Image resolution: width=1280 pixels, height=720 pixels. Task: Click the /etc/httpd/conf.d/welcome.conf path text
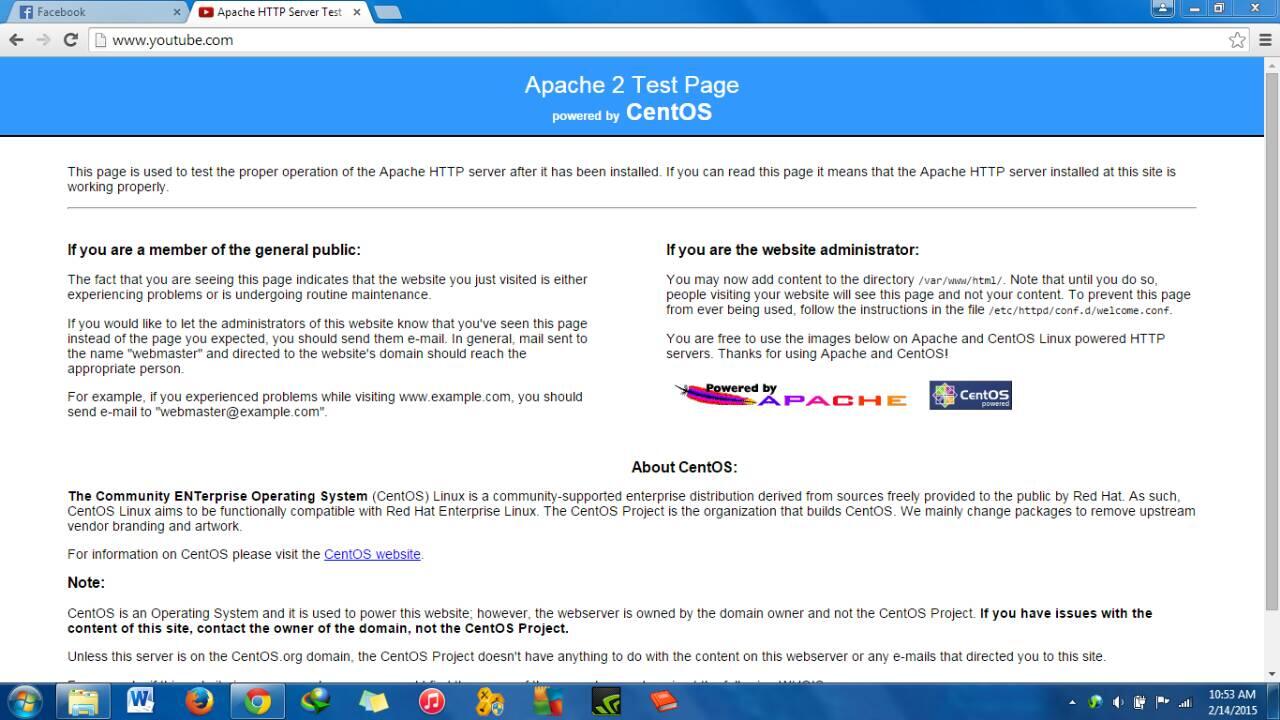[1080, 311]
